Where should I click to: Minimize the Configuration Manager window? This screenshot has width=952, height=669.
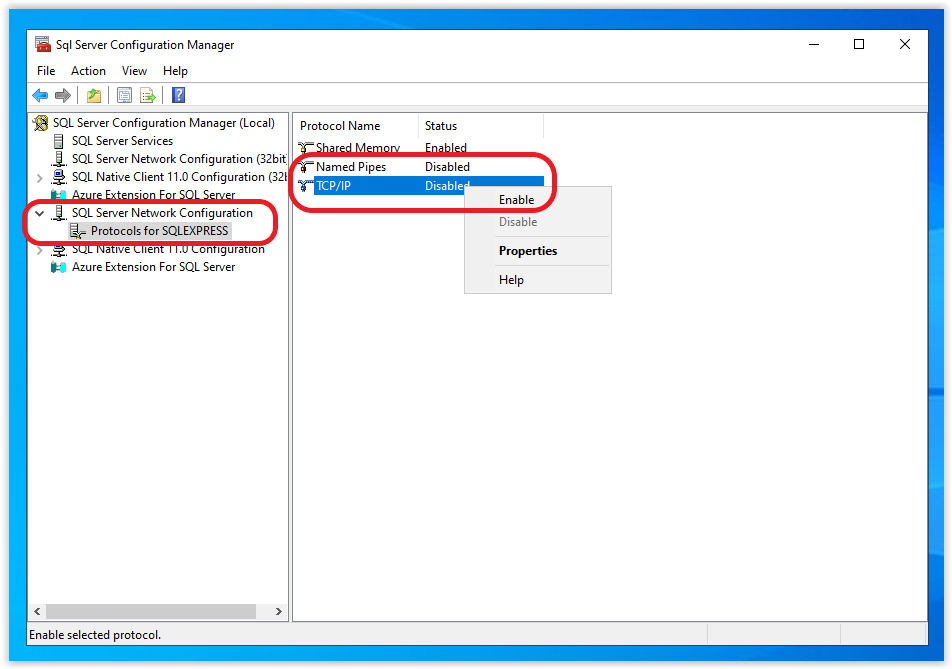(x=814, y=44)
